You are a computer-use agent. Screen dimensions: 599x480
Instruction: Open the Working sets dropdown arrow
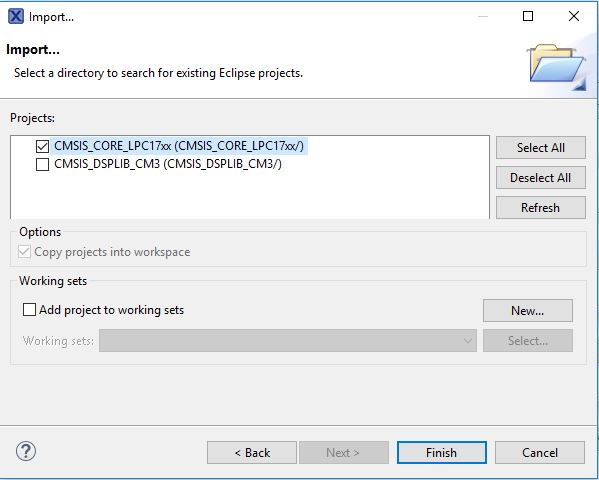click(x=468, y=341)
